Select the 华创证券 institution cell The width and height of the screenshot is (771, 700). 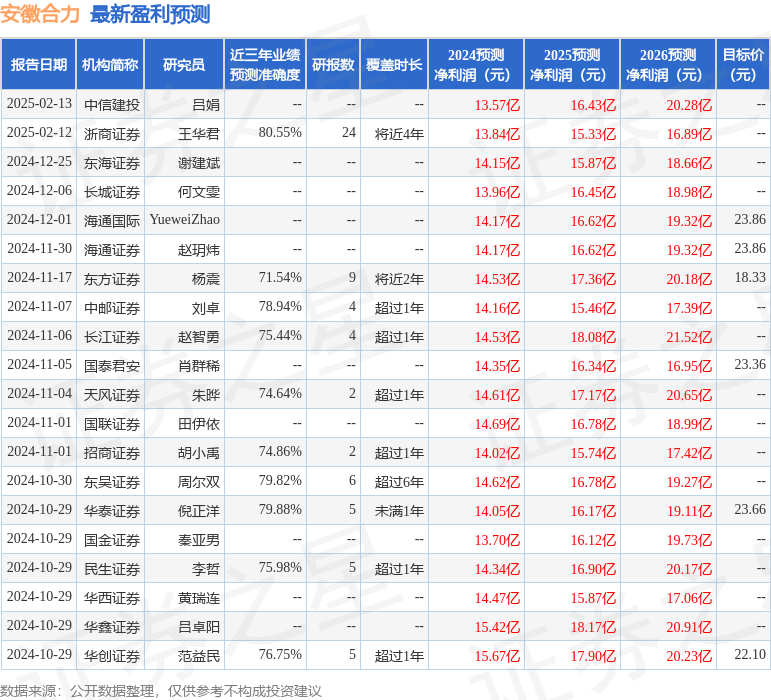[112, 656]
